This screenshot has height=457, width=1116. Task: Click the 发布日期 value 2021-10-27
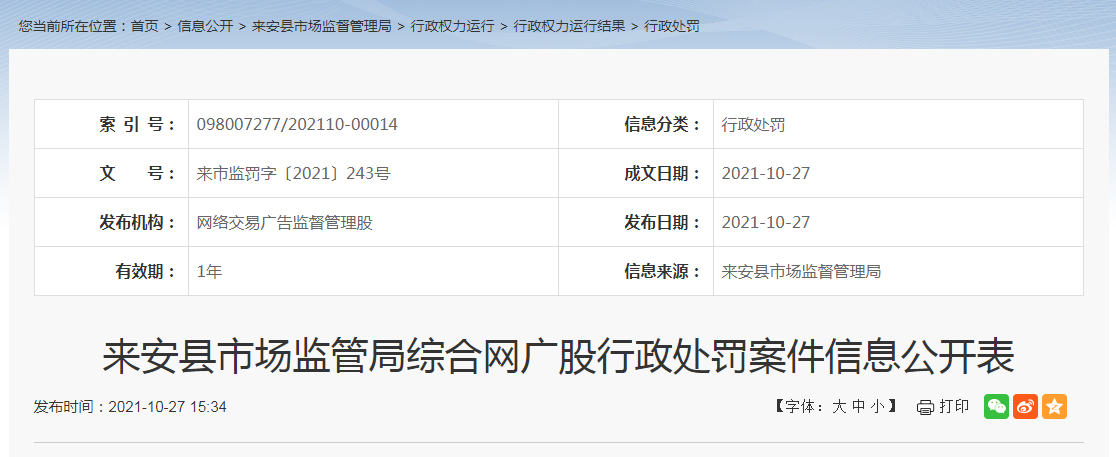(x=766, y=223)
